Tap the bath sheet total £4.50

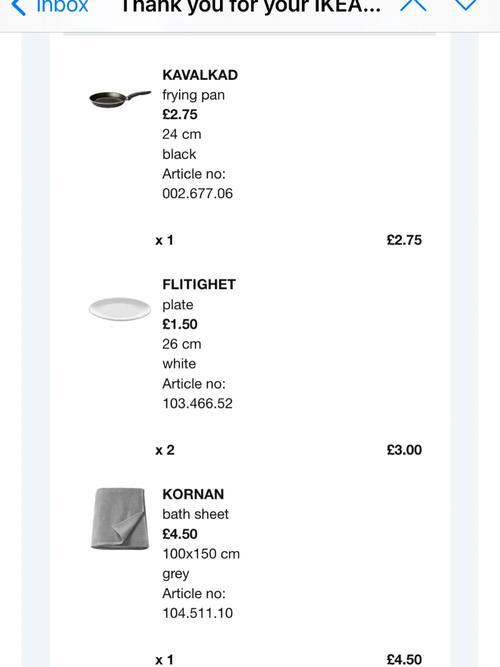coord(404,659)
